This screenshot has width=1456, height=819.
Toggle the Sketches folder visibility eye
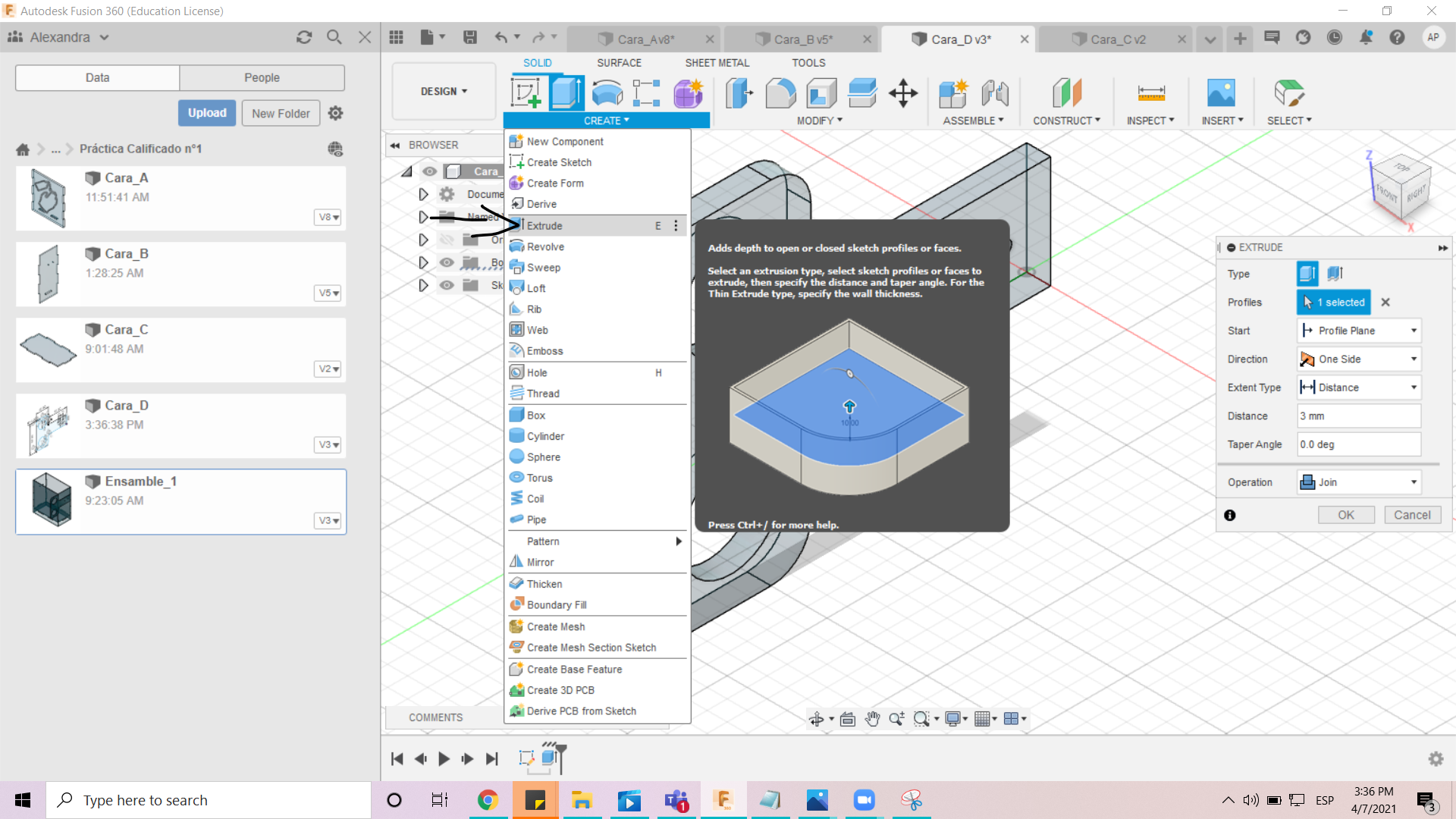pyautogui.click(x=447, y=285)
